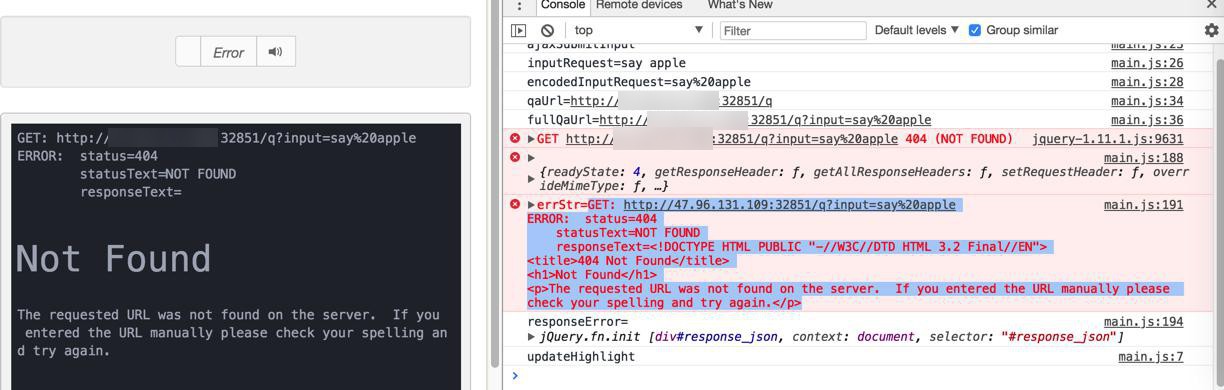This screenshot has height=390, width=1224.
Task: Follow the URL in the GET 404 row
Action: pos(731,139)
